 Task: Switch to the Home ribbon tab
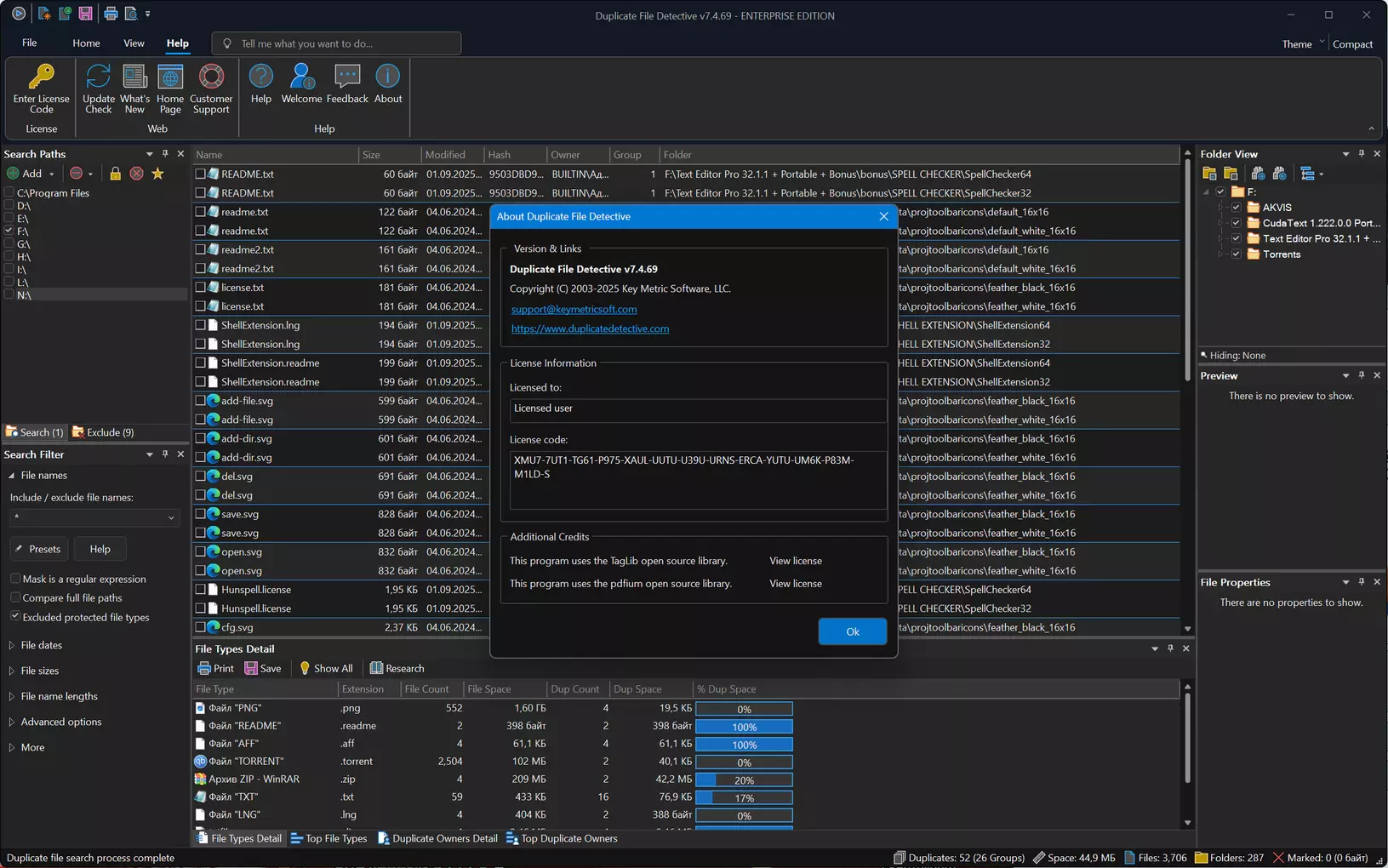pyautogui.click(x=86, y=43)
